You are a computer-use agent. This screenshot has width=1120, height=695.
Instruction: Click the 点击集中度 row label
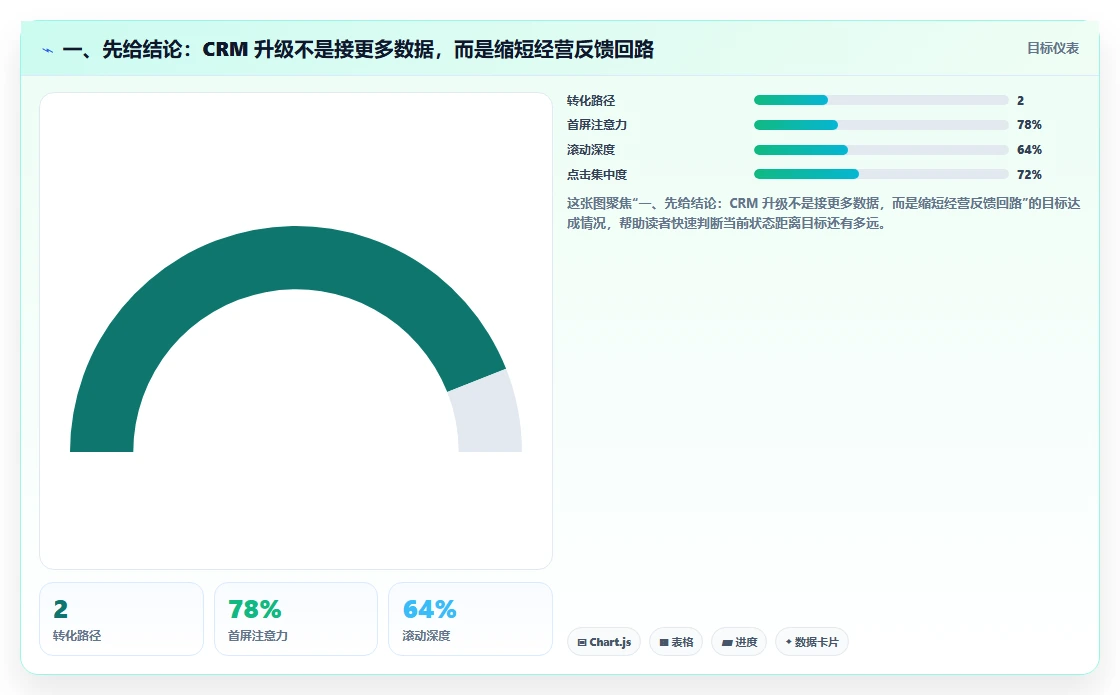(x=597, y=174)
